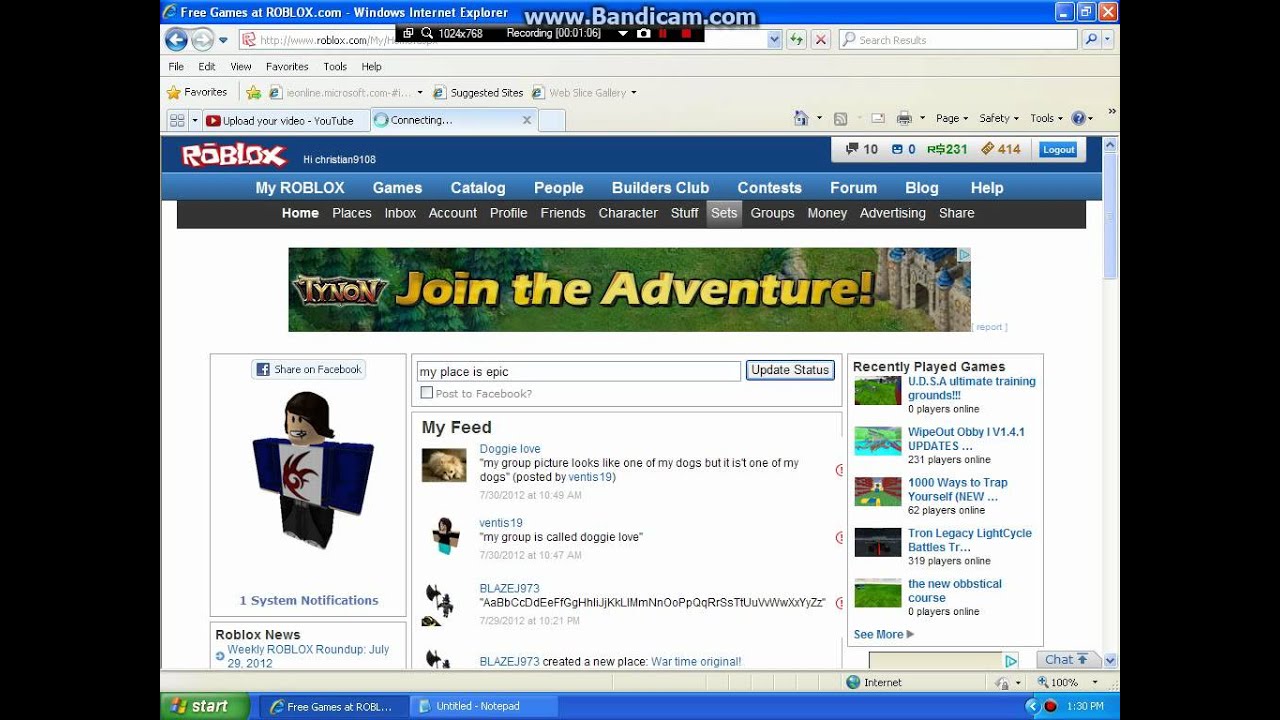Toggle Post to Facebook checkbox
Screen dimensions: 1280x720
coord(427,393)
